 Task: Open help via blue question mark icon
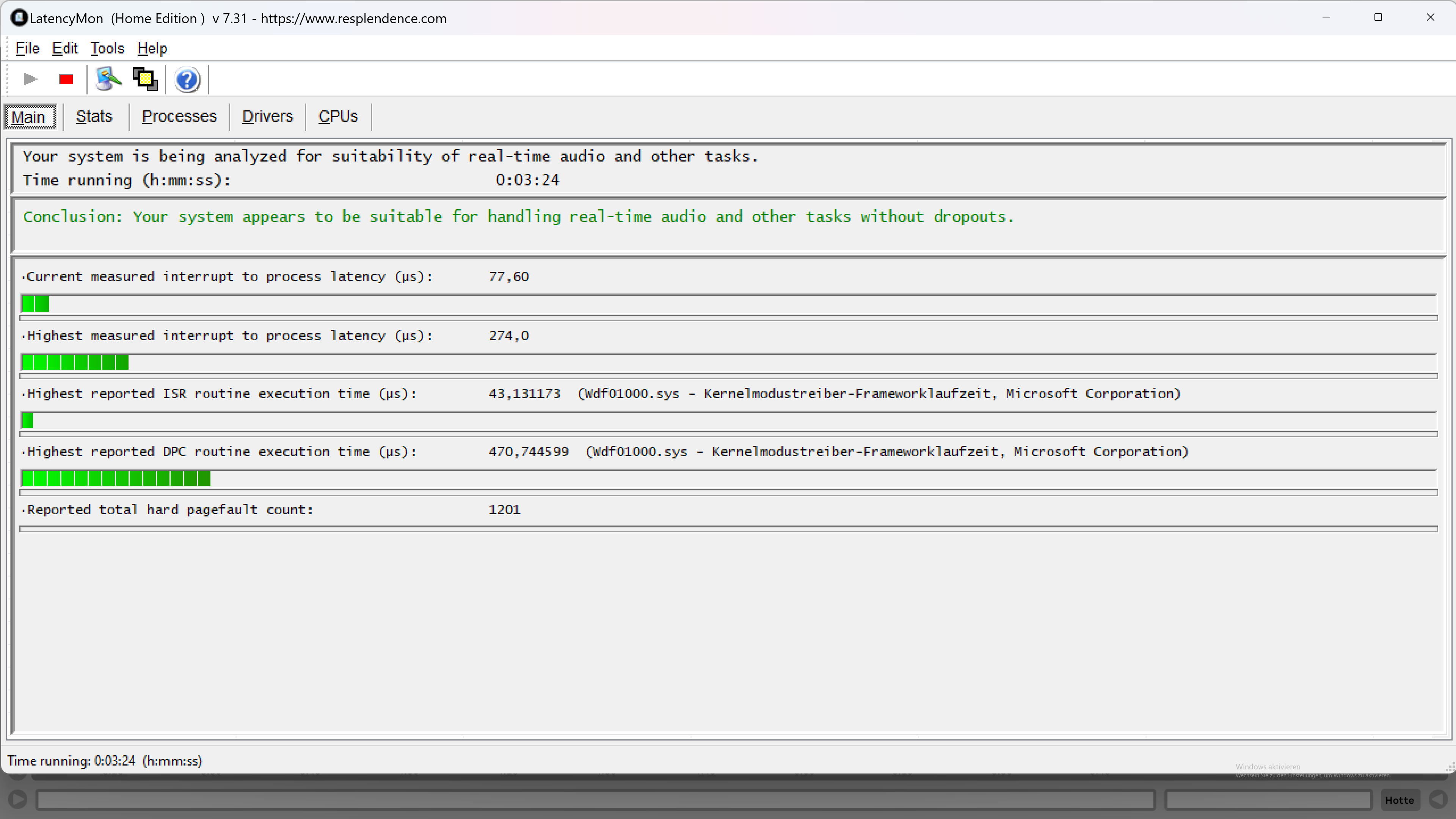187,79
